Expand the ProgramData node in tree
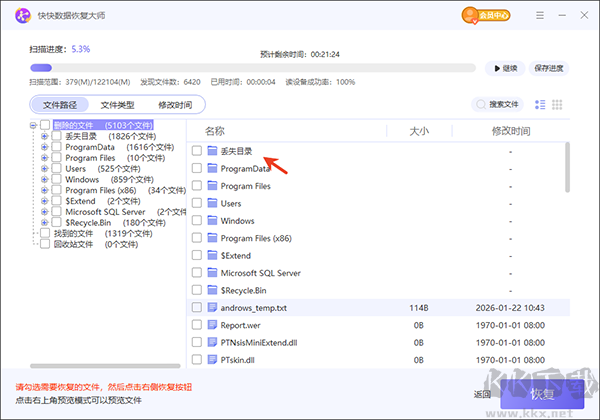This screenshot has width=600, height=420. point(45,147)
